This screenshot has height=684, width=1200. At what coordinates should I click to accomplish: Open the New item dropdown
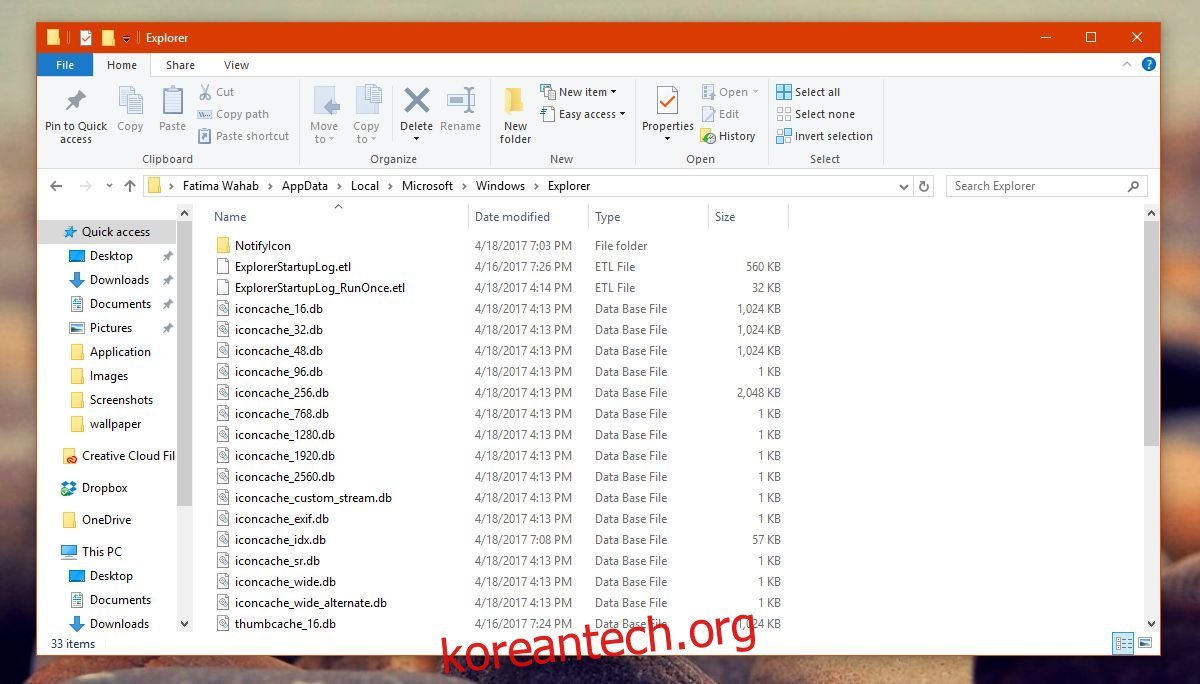click(578, 92)
